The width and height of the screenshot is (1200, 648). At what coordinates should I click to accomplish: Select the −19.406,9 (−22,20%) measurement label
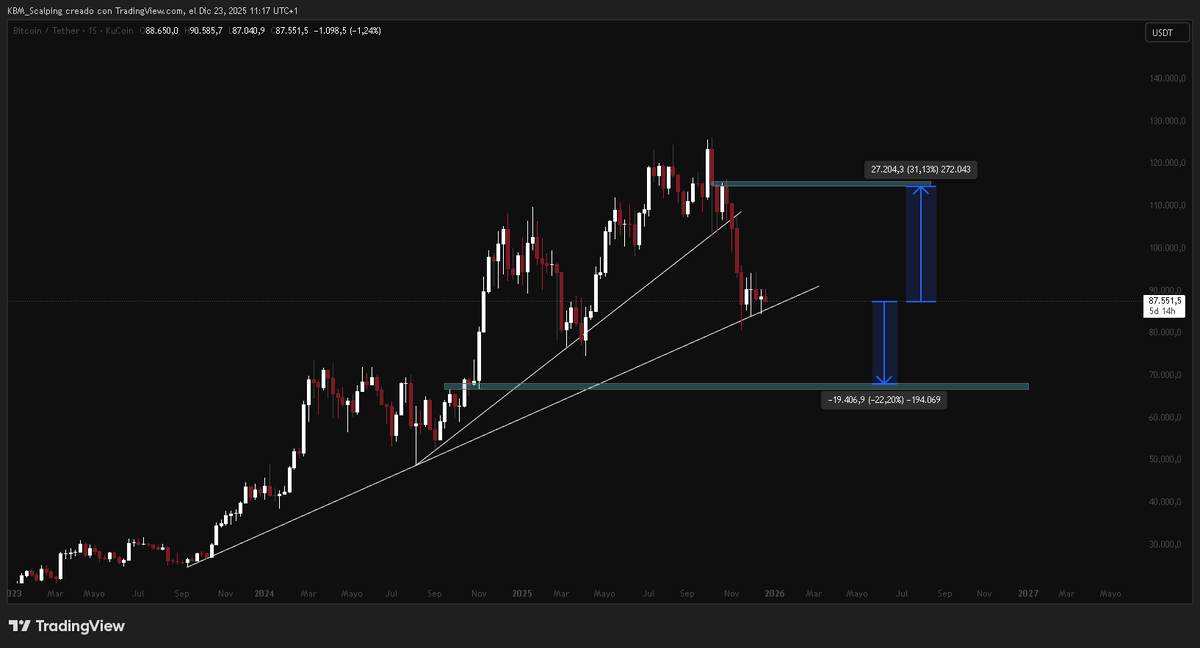coord(883,400)
